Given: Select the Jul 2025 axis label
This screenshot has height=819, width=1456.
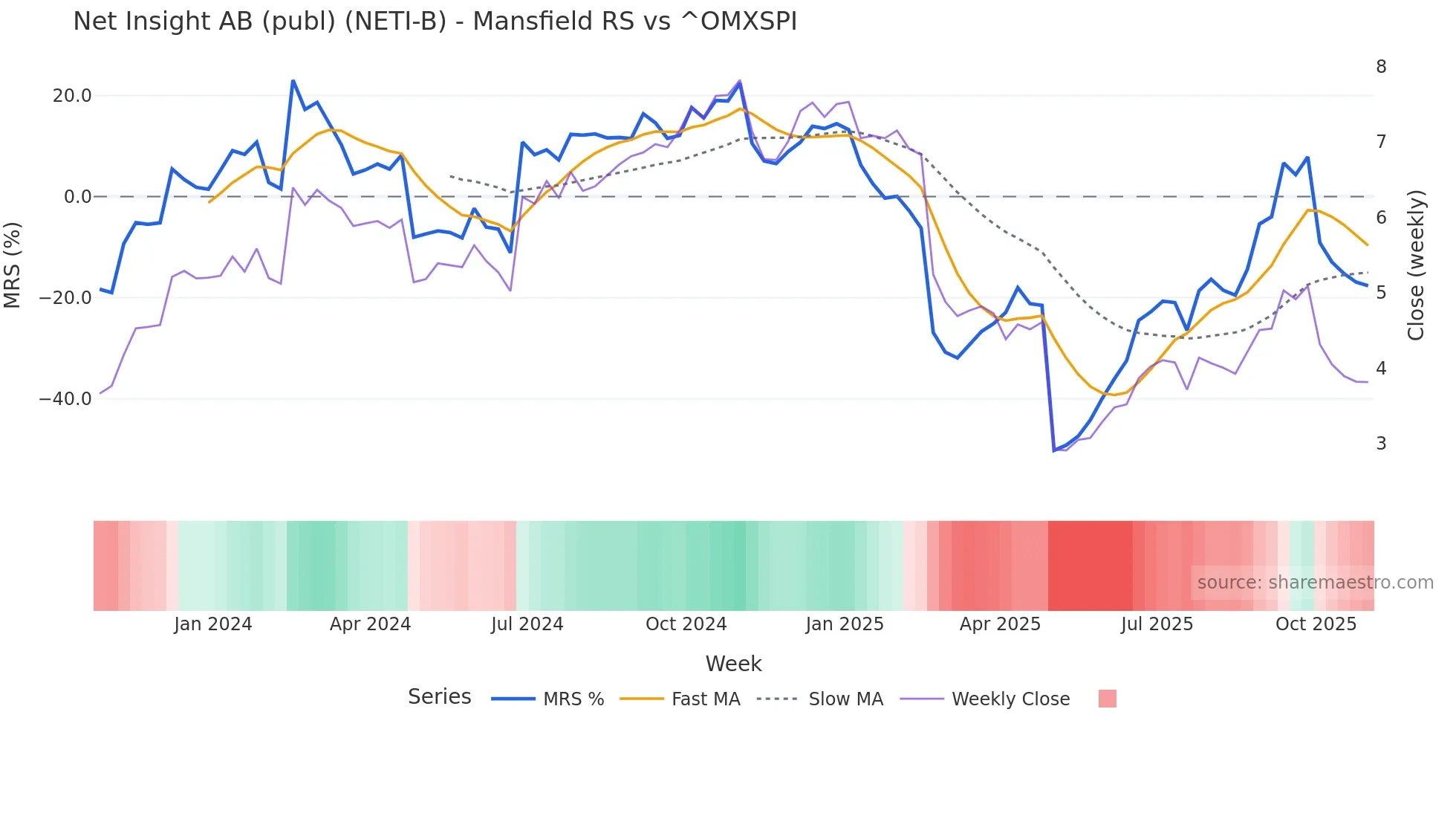Looking at the screenshot, I should (1157, 624).
